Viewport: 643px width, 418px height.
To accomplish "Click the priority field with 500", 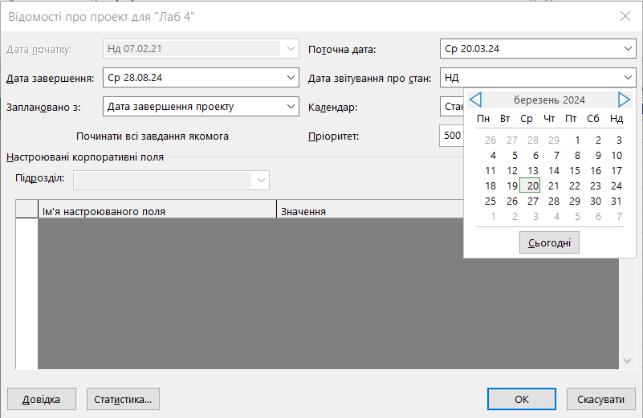I will 451,135.
